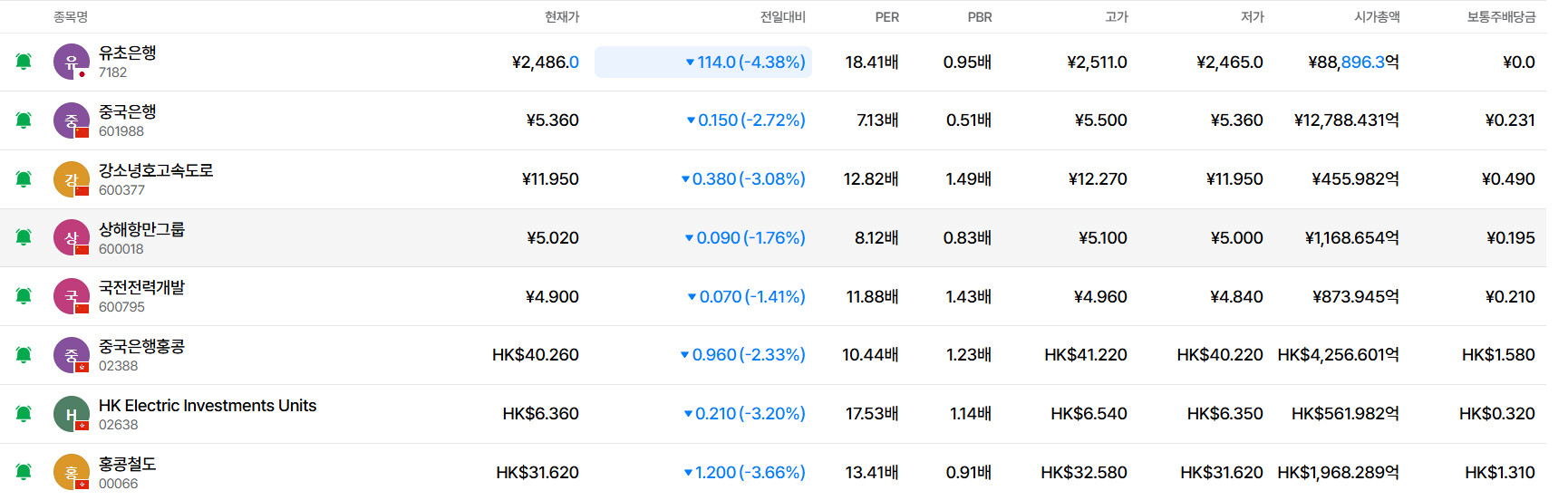Sort by 전일대비 column header
This screenshot has width=1568, height=500.
(x=782, y=17)
